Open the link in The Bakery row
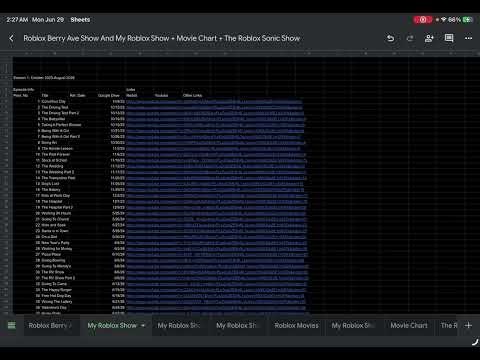480x360 pixels. tap(215, 190)
